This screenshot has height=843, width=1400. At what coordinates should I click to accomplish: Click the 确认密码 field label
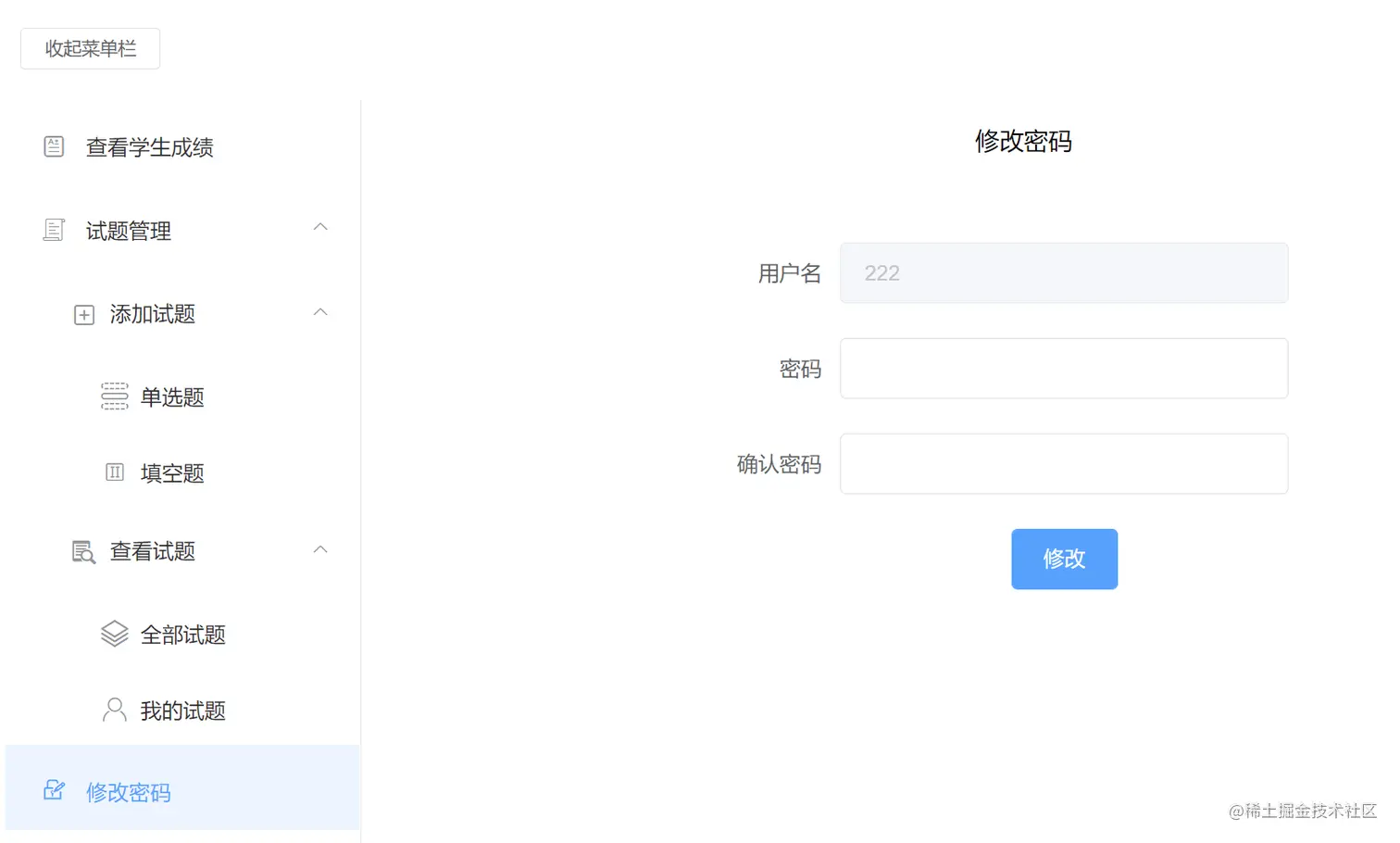click(x=780, y=464)
